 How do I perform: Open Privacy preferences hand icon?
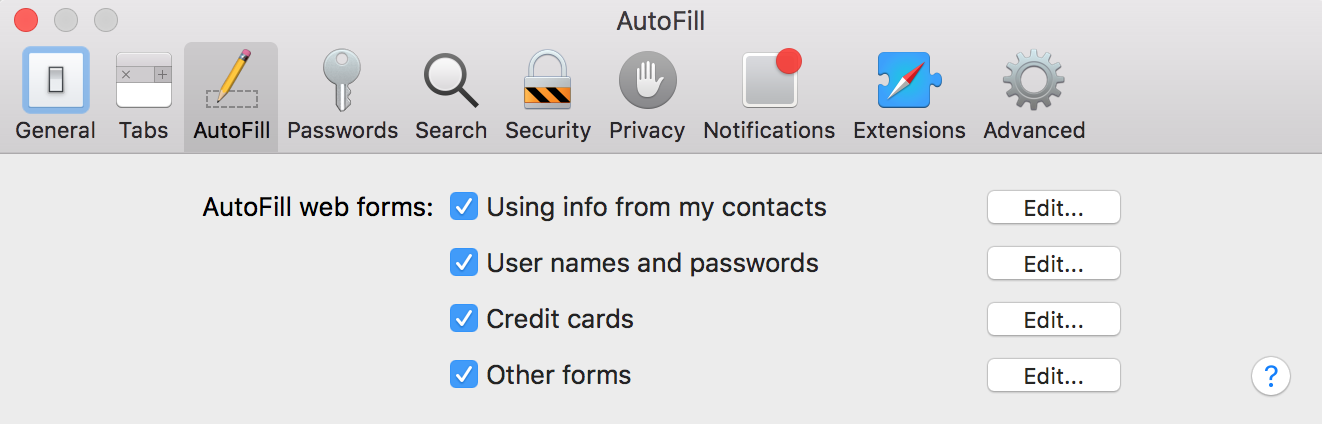[647, 96]
